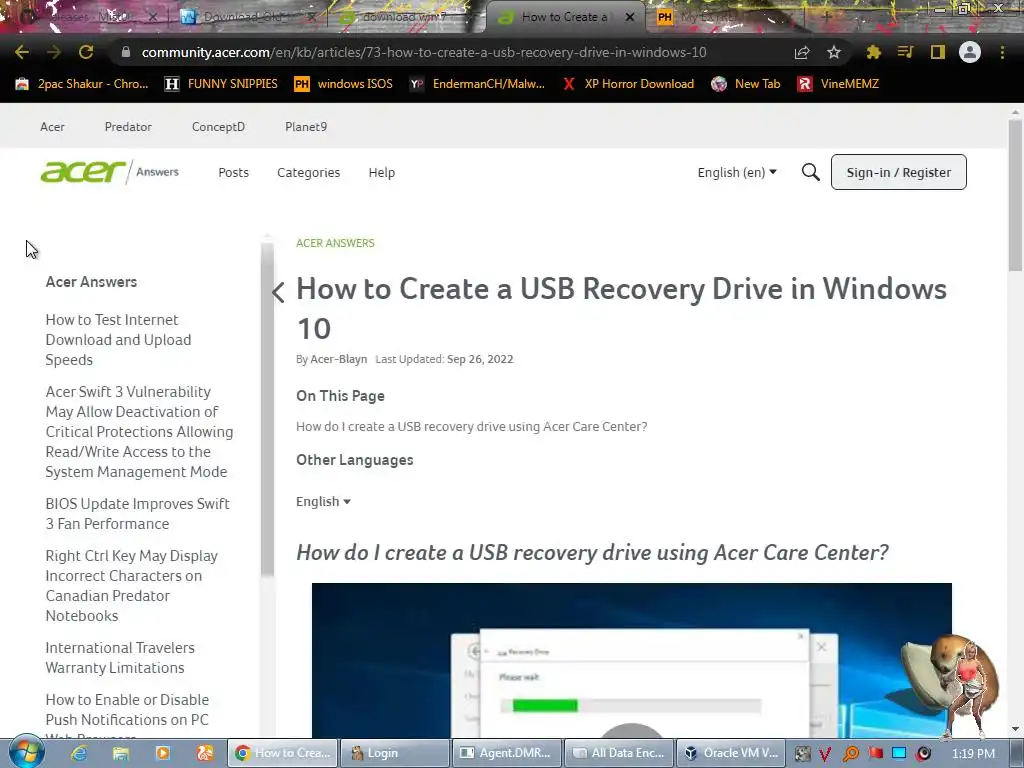Open the FUNNY SNIPPIES bookmark

click(x=221, y=84)
